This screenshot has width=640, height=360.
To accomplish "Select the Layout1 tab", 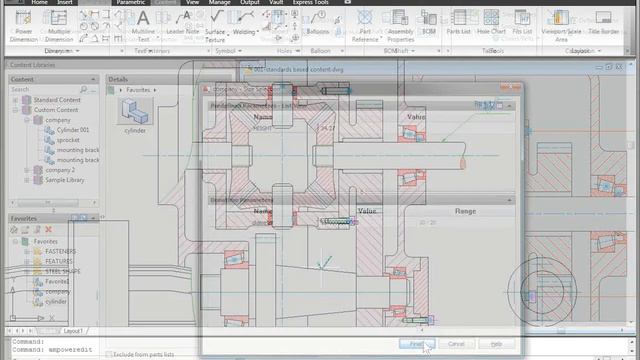I will pyautogui.click(x=73, y=331).
